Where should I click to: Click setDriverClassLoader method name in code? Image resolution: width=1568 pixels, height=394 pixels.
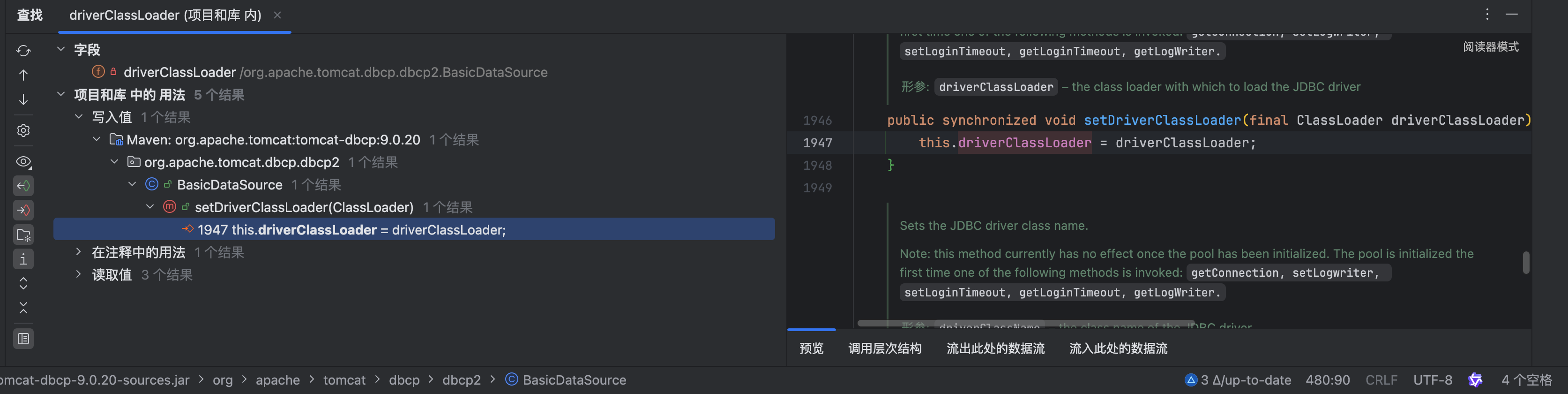(x=1162, y=120)
